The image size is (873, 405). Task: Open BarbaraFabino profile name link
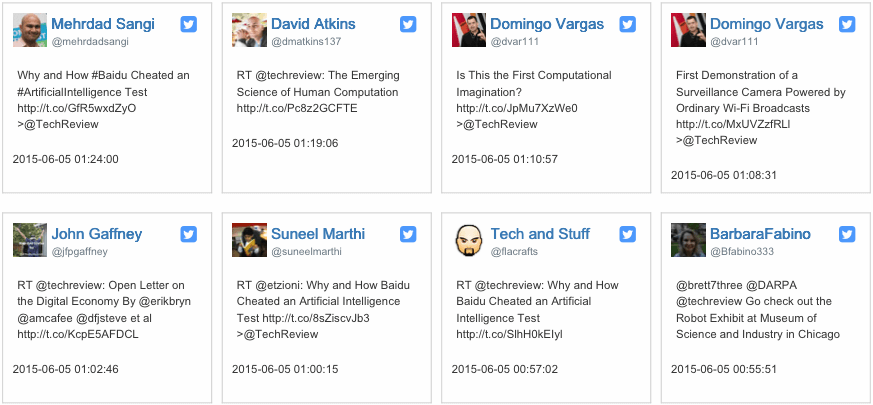[x=761, y=234]
